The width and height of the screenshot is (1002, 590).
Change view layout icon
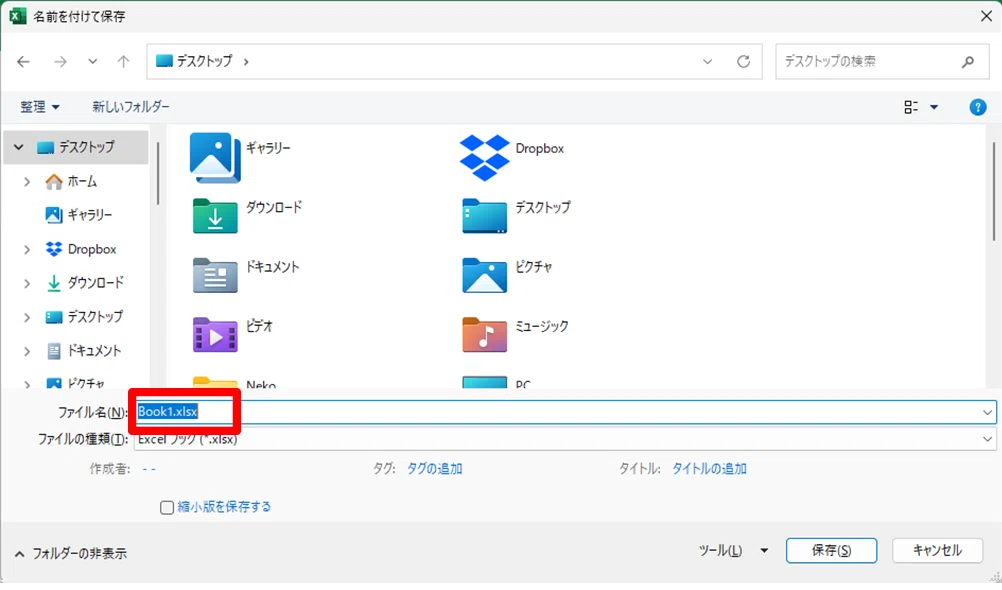pos(911,107)
